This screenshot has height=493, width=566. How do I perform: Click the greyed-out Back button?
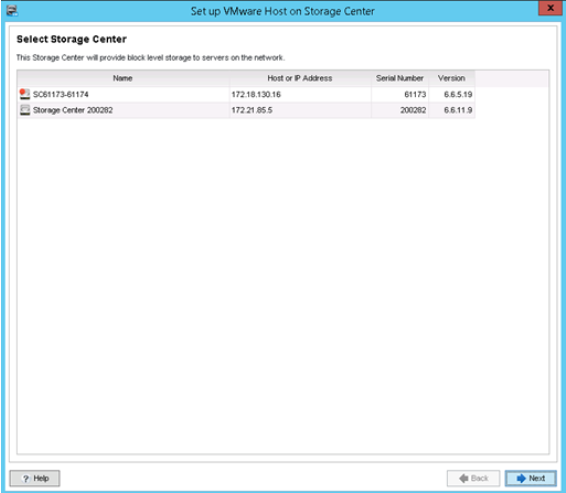click(473, 478)
